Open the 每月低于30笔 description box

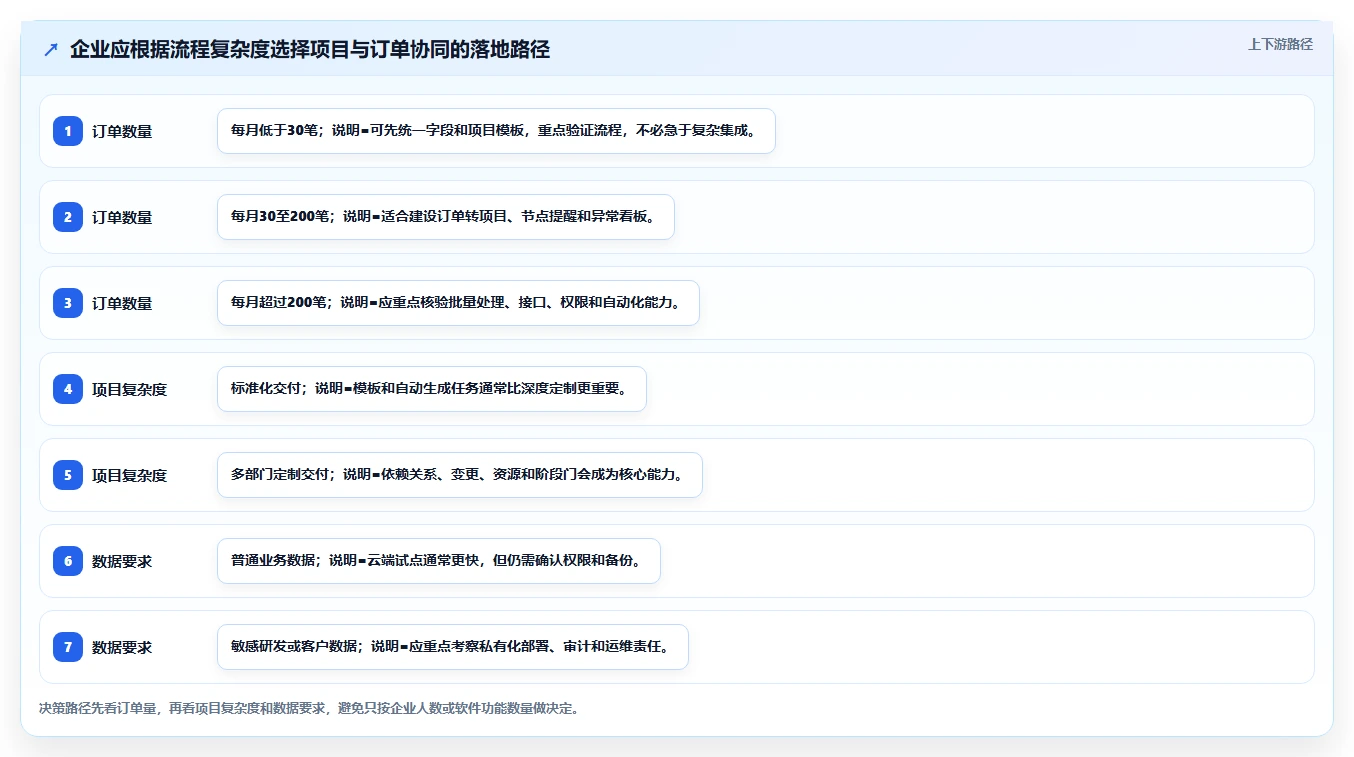[x=496, y=131]
